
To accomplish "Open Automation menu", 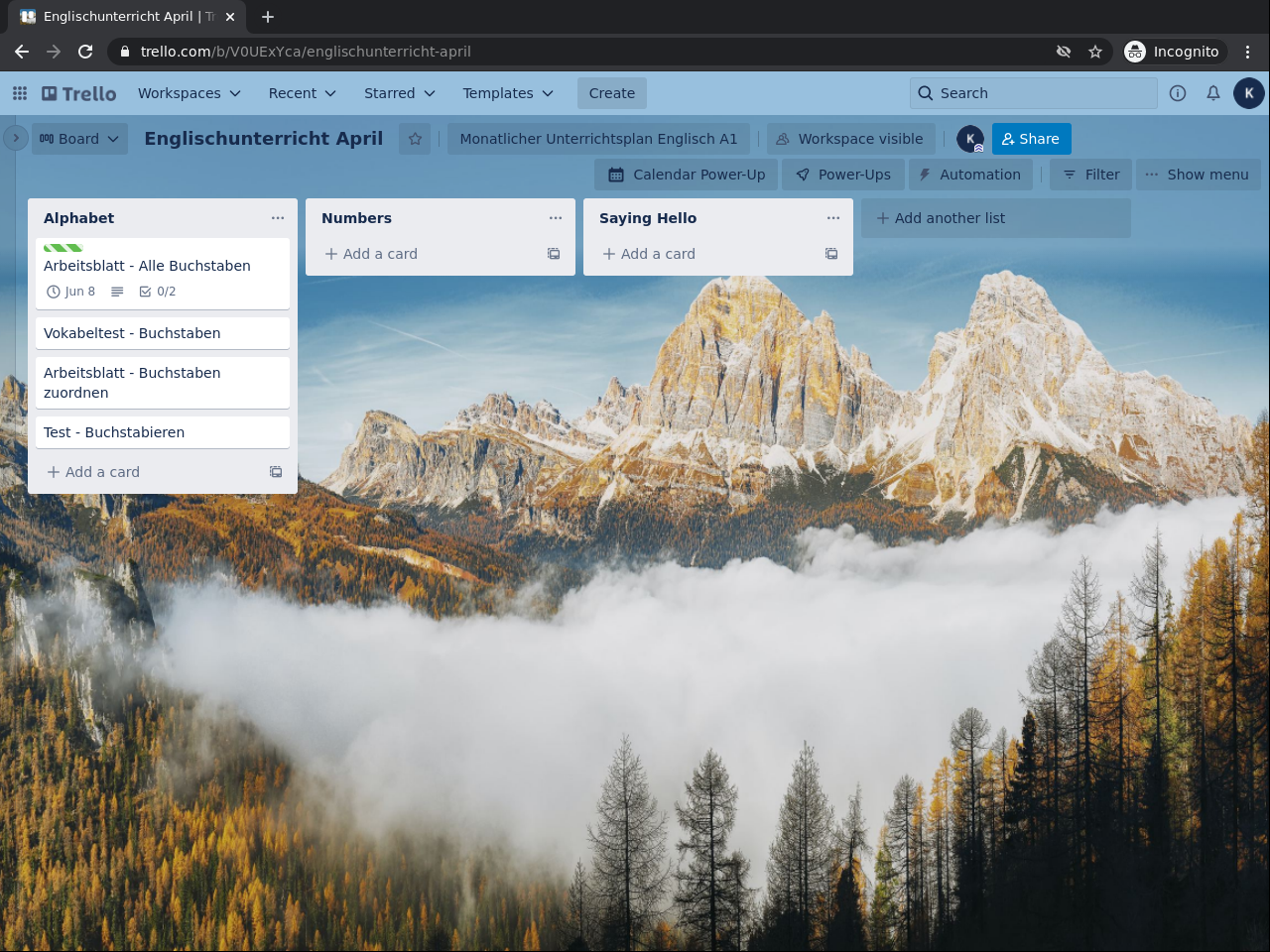I will [x=970, y=175].
